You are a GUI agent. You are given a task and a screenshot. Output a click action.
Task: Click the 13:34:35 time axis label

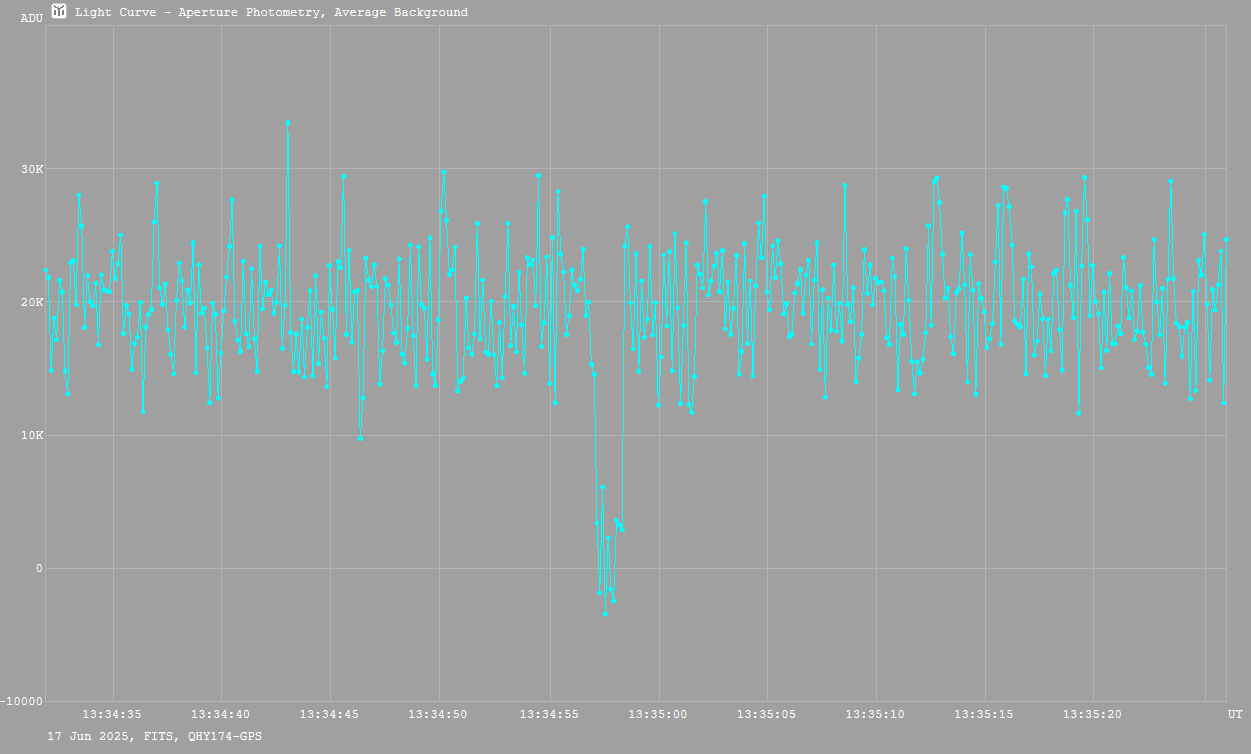[112, 714]
